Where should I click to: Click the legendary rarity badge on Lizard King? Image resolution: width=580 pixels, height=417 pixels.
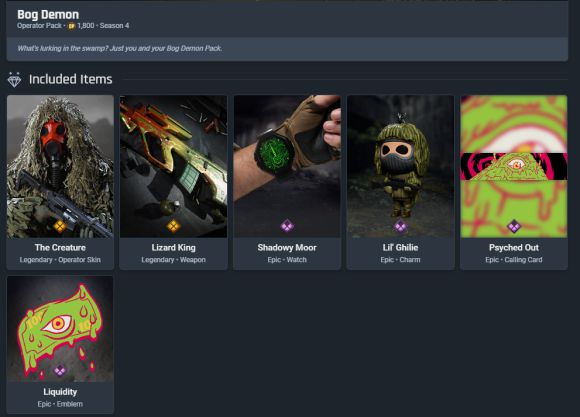(x=173, y=225)
